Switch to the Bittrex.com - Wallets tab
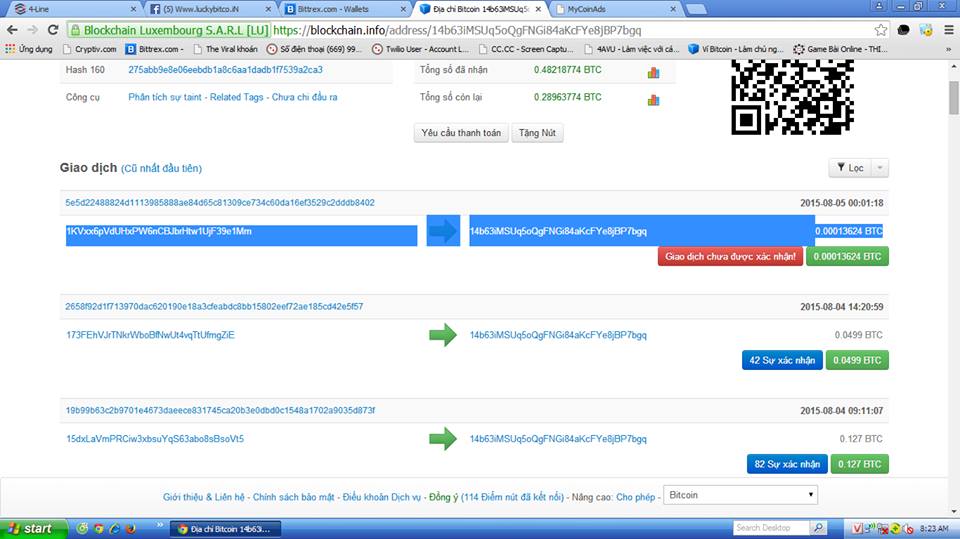Viewport: 960px width, 539px height. (345, 9)
